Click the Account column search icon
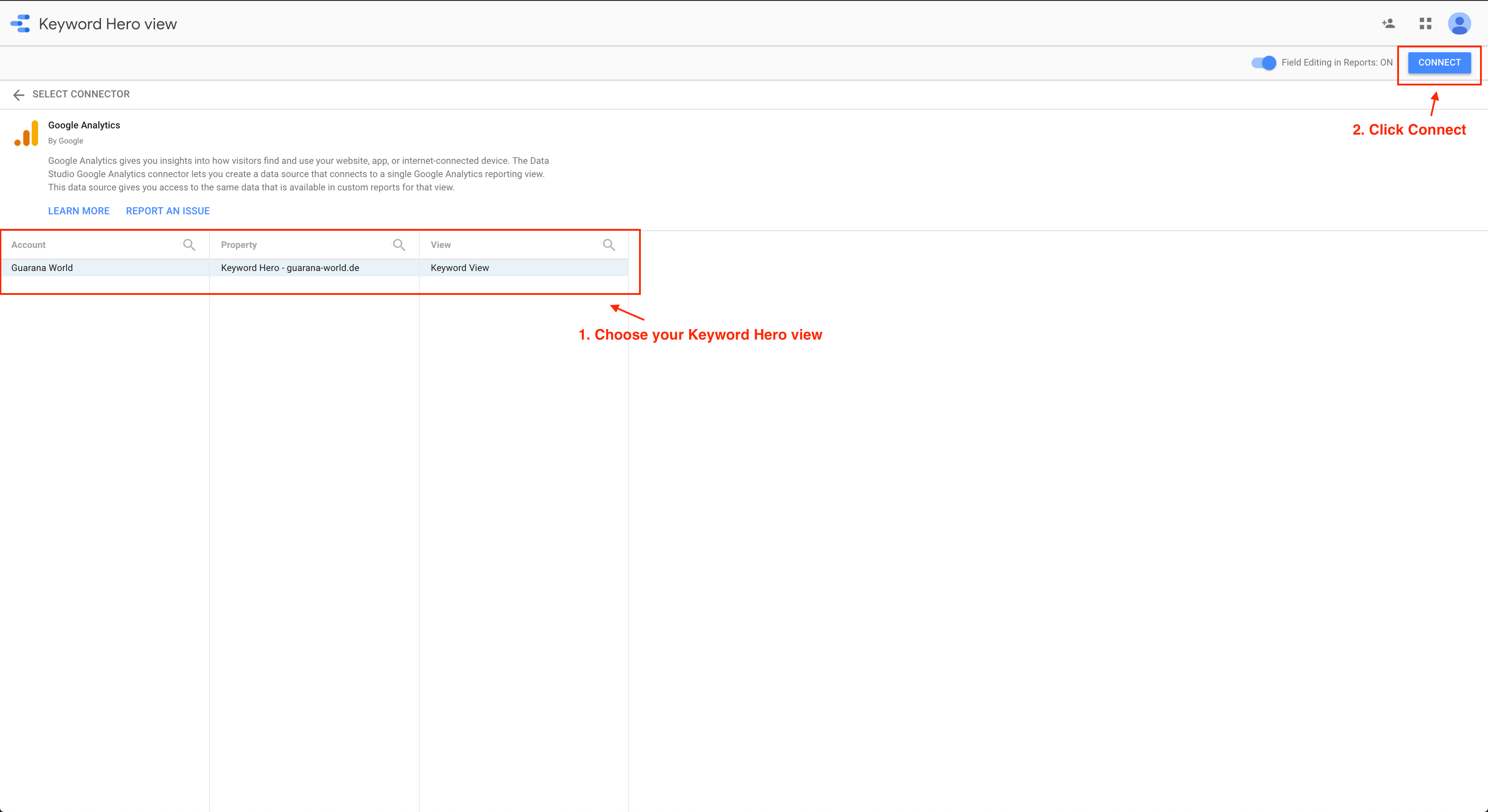Screen dimensions: 1488x812 pyautogui.click(x=189, y=245)
